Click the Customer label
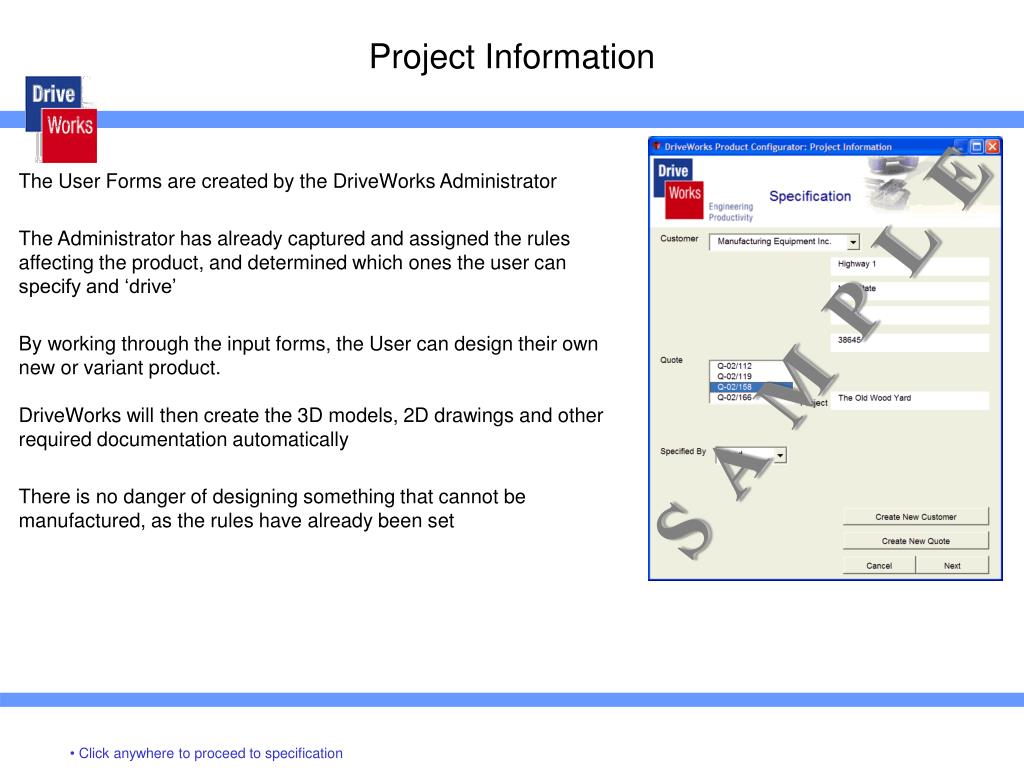The image size is (1024, 768). (x=679, y=238)
